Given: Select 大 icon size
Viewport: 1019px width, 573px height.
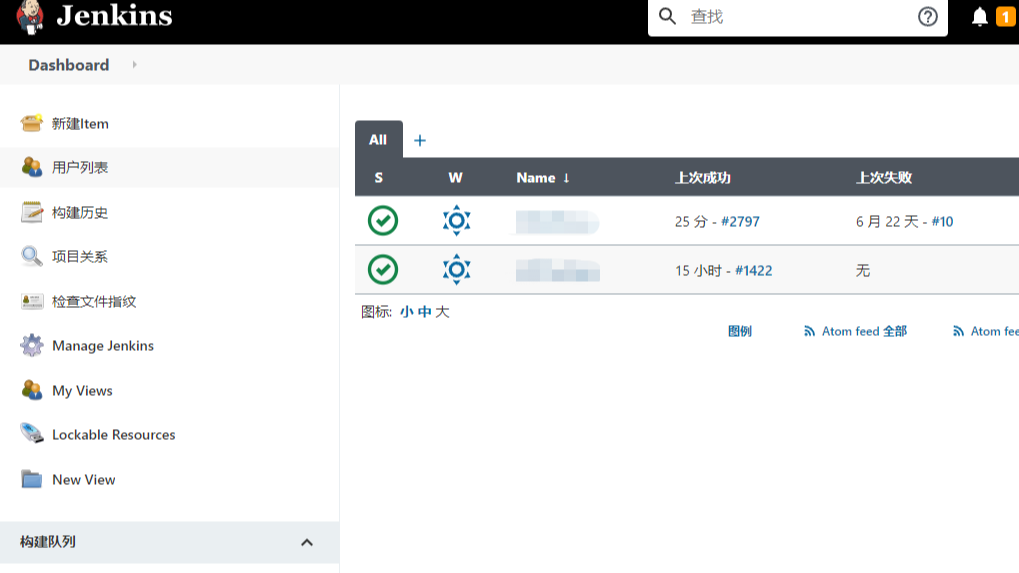Looking at the screenshot, I should coord(442,312).
